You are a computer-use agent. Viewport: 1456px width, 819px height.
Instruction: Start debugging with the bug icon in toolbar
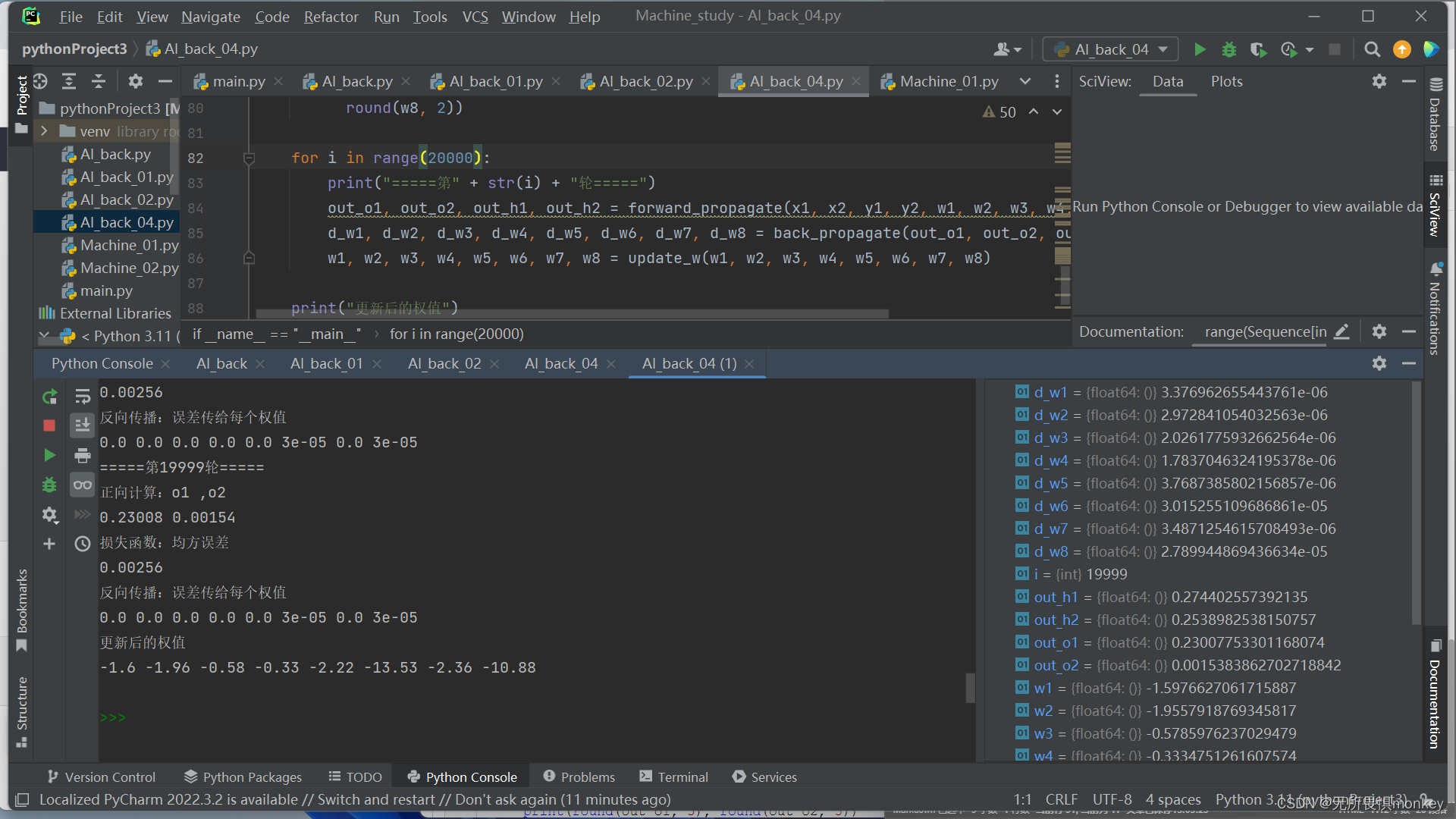(x=1229, y=49)
